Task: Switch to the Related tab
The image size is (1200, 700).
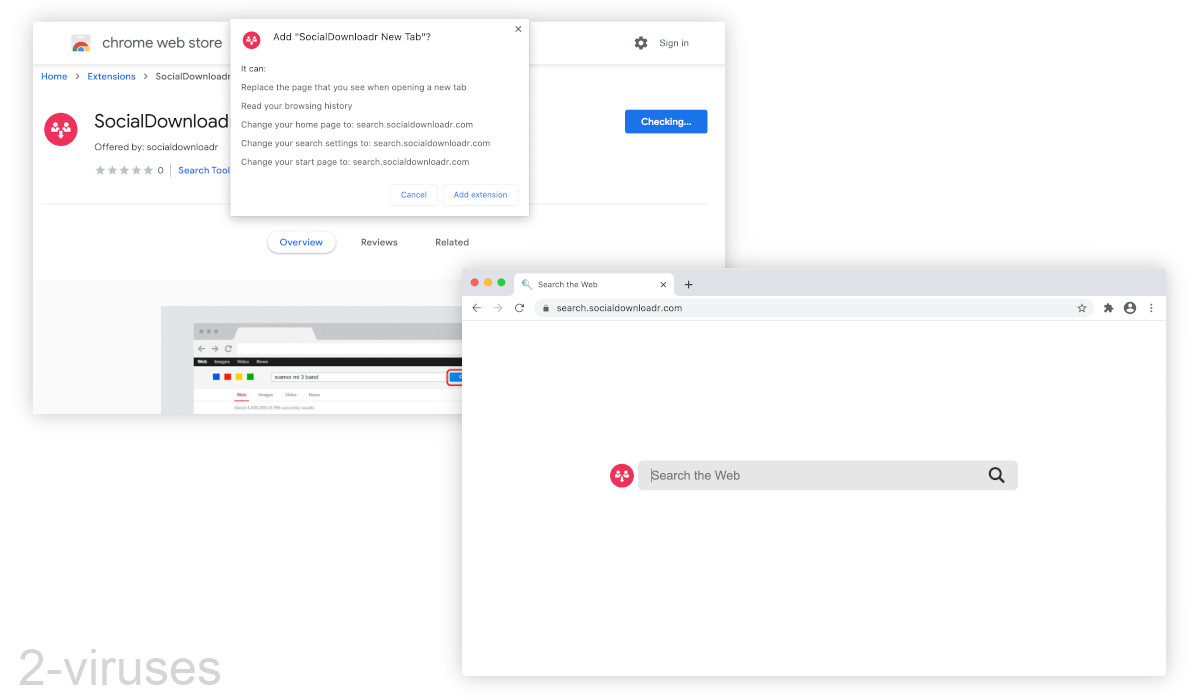Action: point(452,242)
